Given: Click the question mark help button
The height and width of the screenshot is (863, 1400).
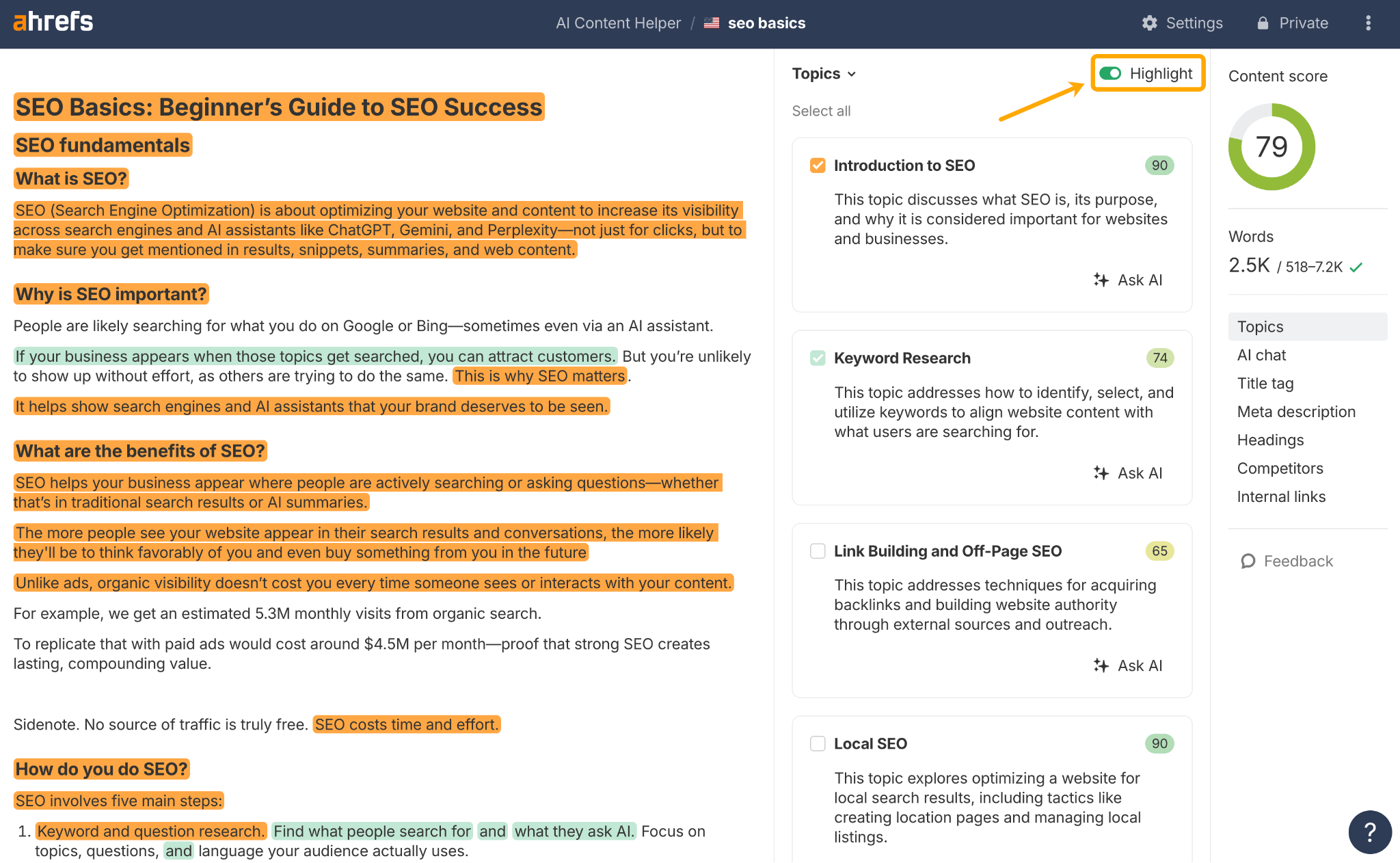Looking at the screenshot, I should pos(1370,832).
